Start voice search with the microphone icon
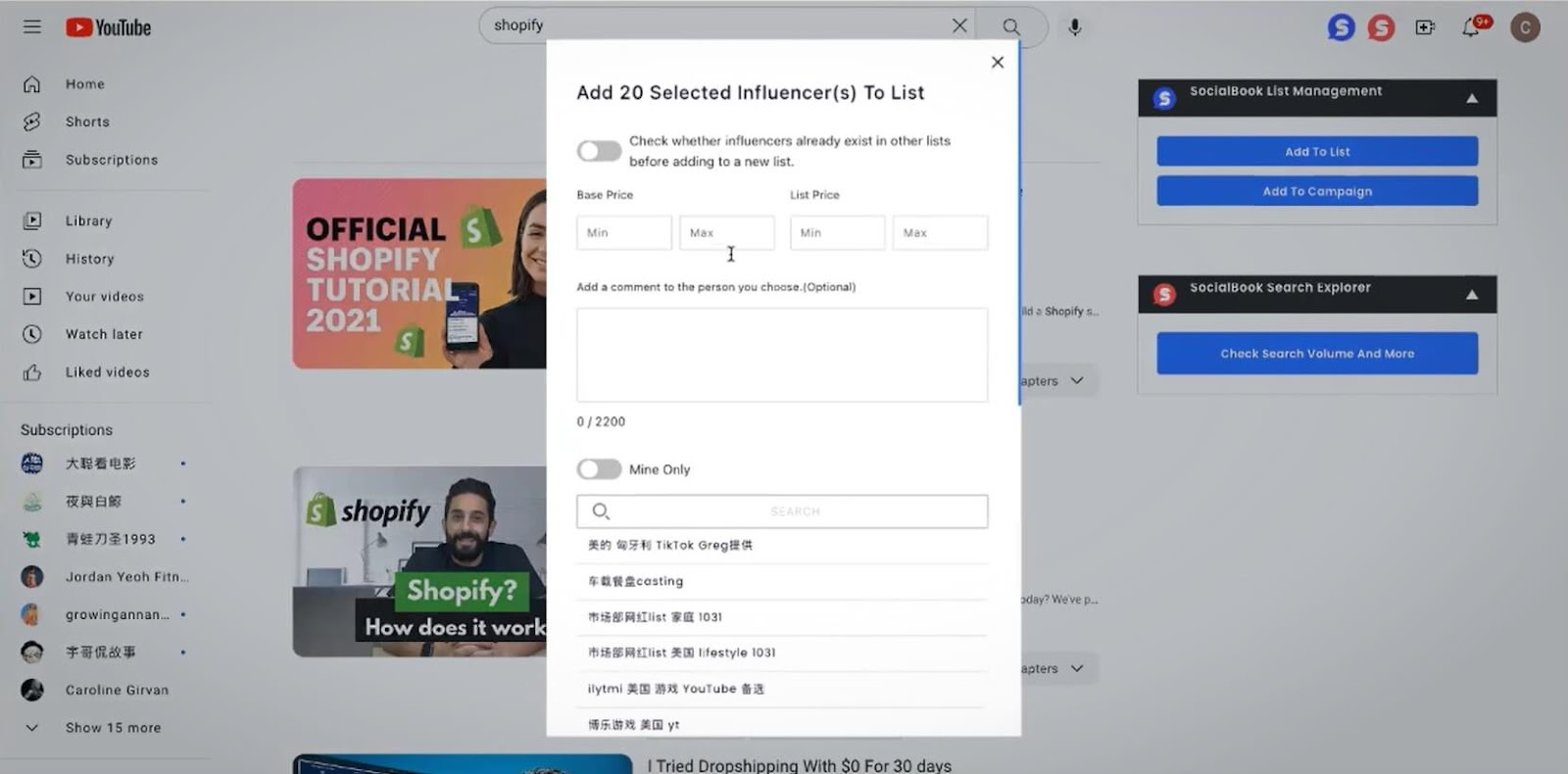 coord(1075,27)
